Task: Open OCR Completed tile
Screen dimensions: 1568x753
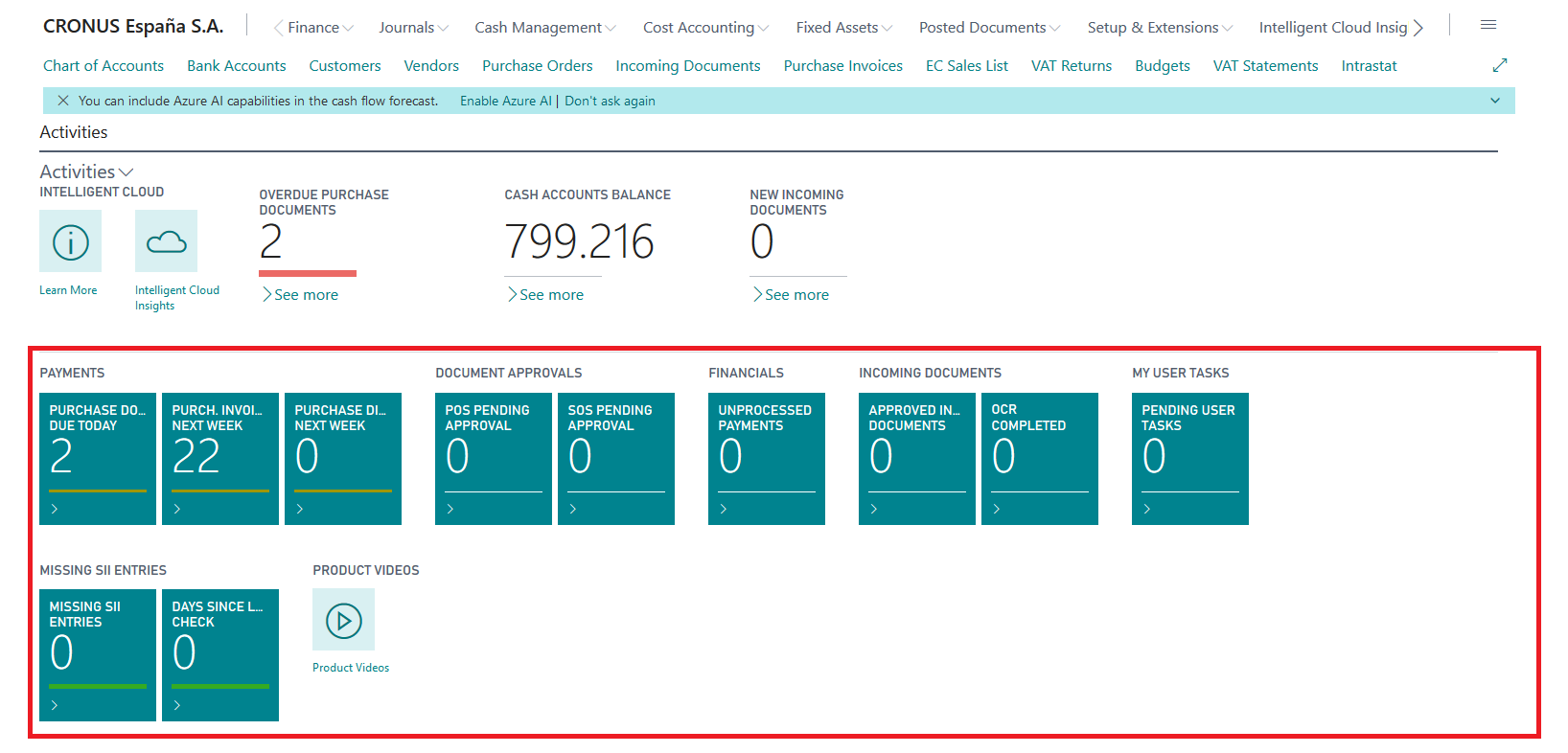Action: pos(1040,459)
